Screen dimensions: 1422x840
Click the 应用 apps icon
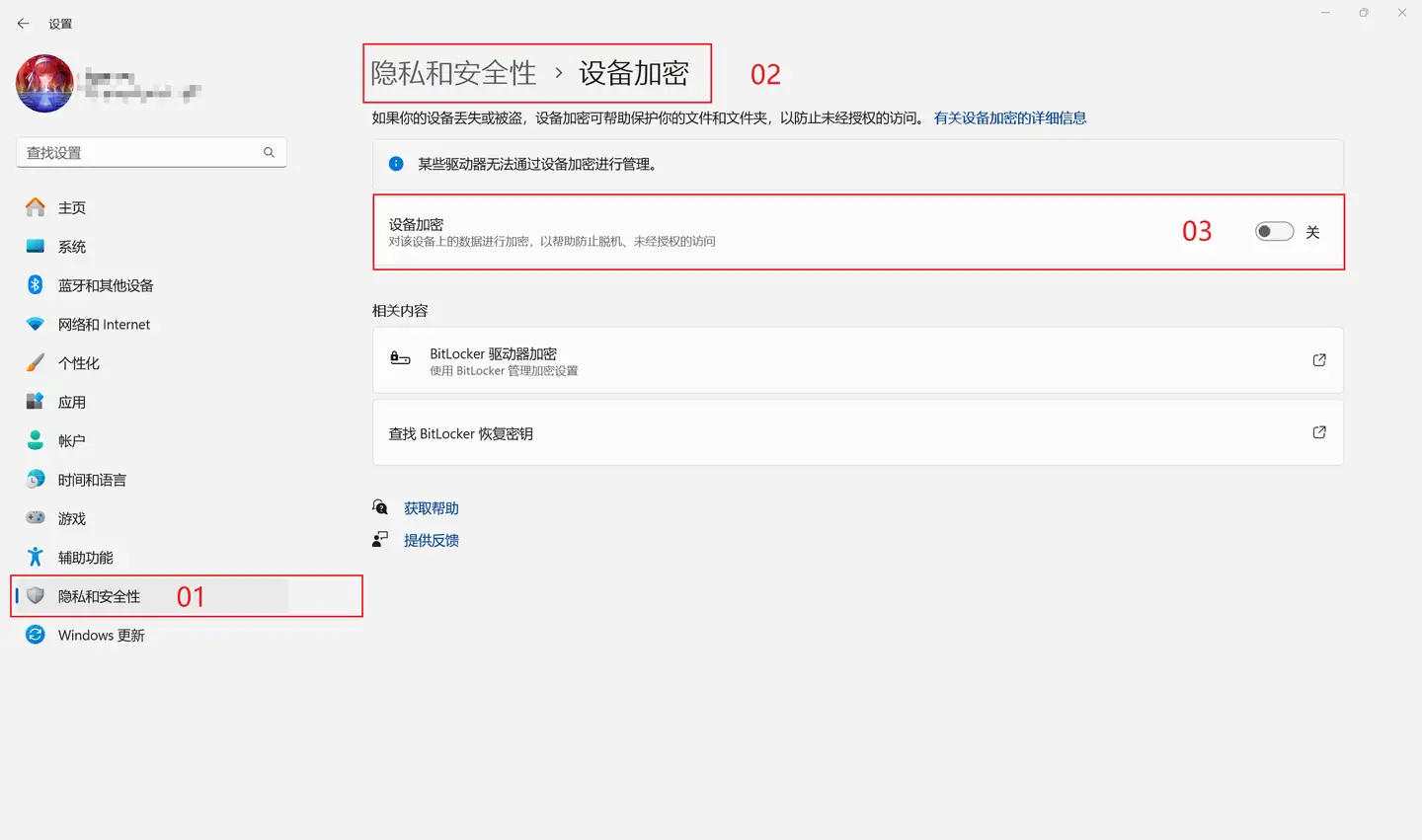click(36, 402)
